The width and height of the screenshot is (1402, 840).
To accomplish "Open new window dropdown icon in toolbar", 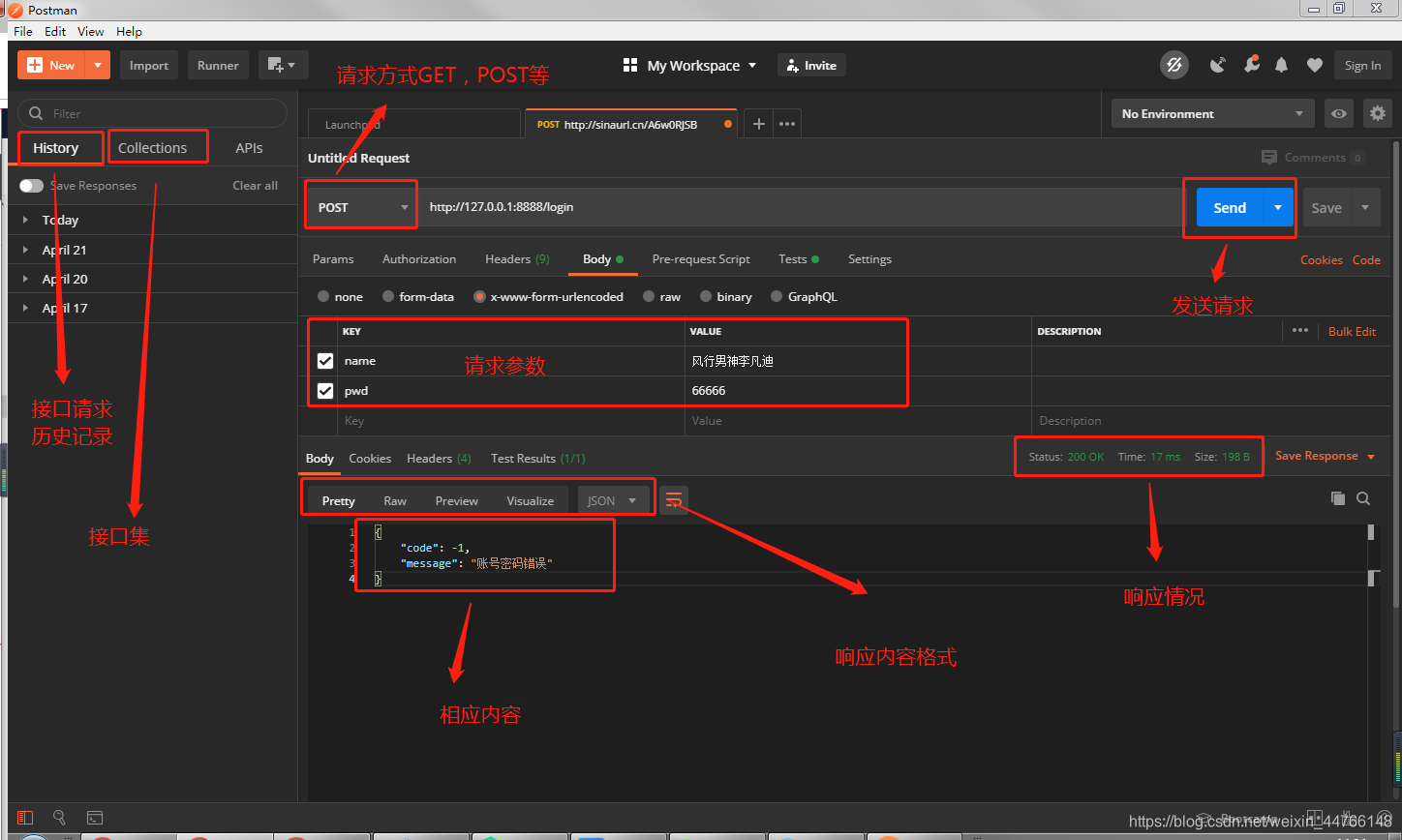I will (x=283, y=65).
